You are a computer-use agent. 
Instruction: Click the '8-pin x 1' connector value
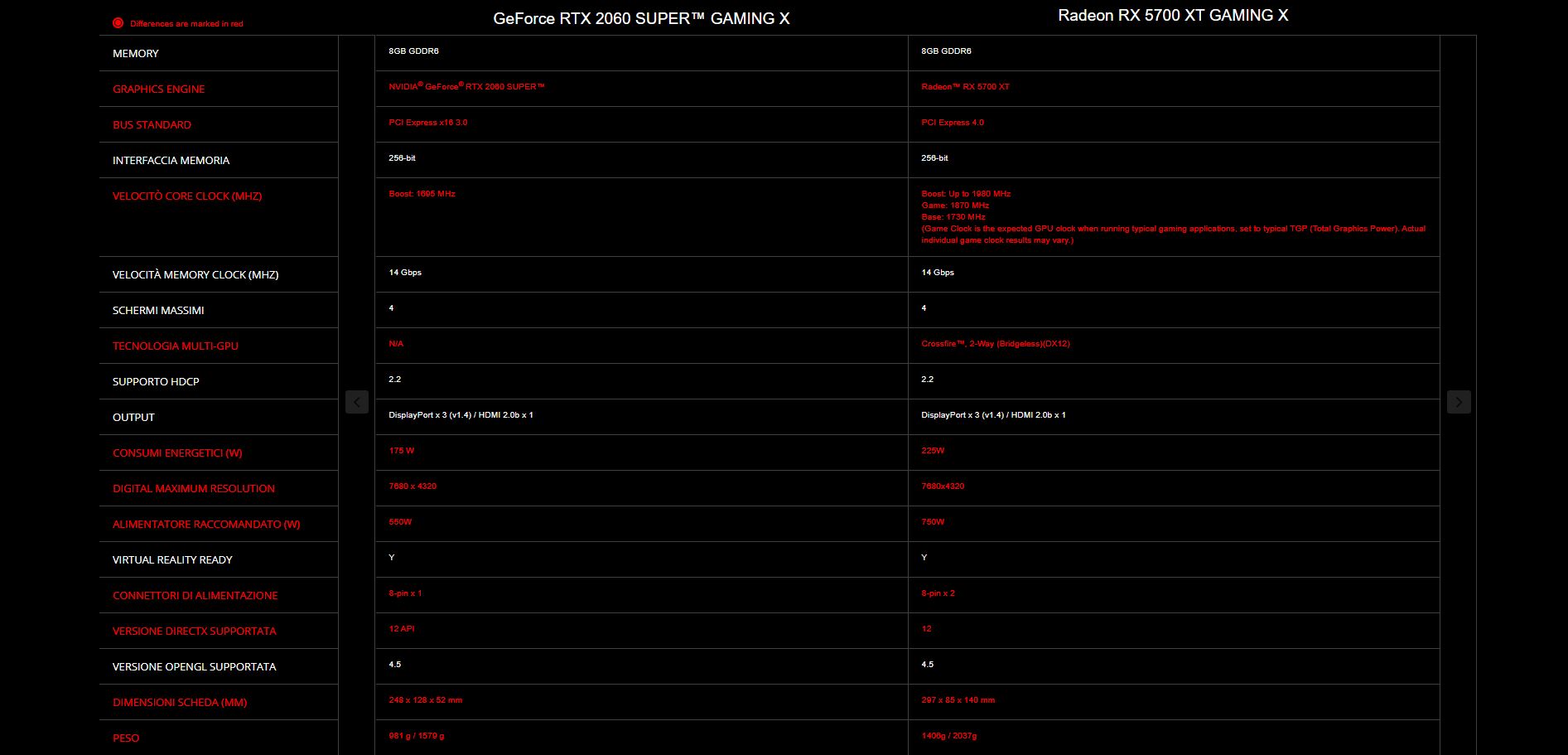405,593
